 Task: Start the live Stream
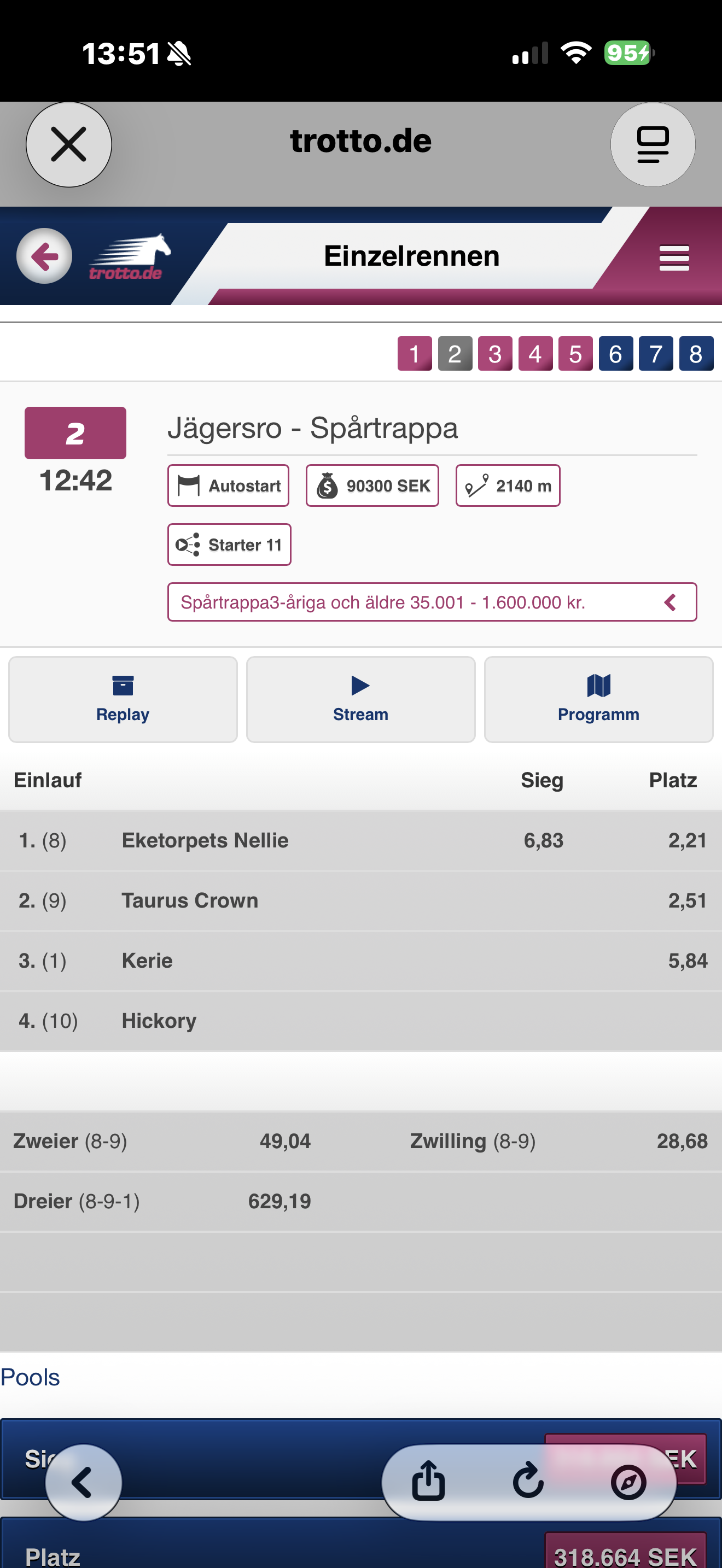point(360,699)
